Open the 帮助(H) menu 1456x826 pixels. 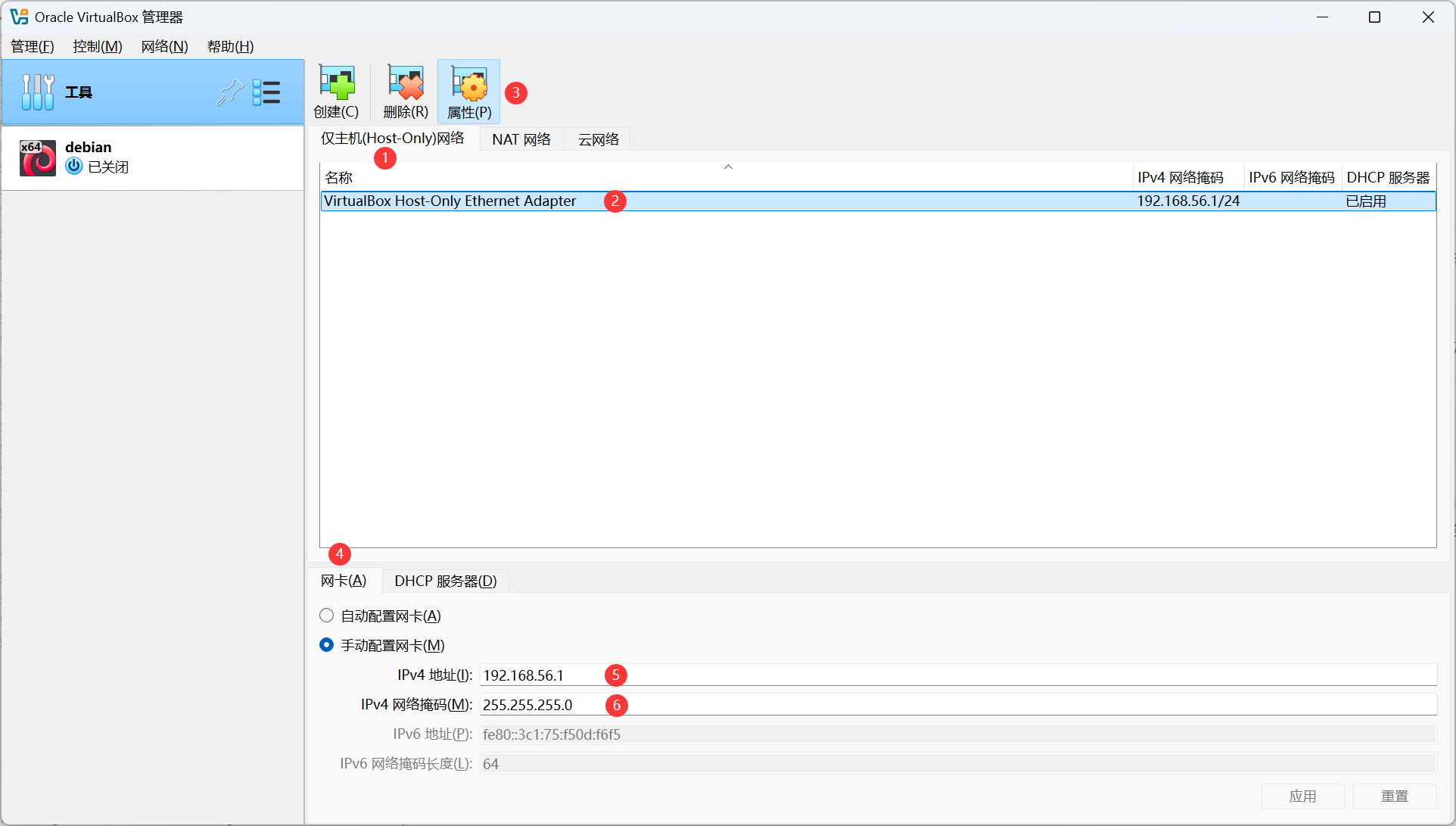point(231,46)
